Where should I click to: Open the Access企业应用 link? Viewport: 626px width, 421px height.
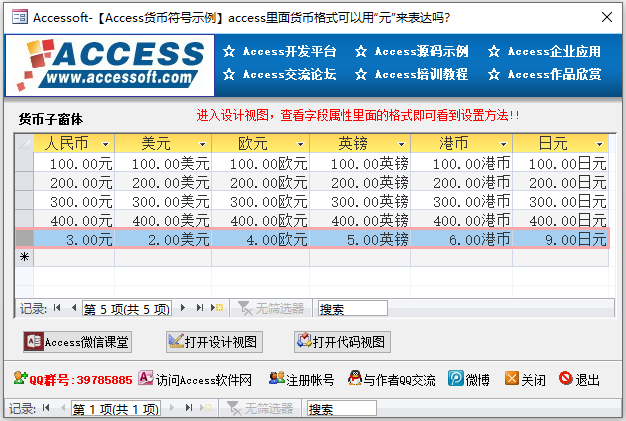click(x=545, y=51)
